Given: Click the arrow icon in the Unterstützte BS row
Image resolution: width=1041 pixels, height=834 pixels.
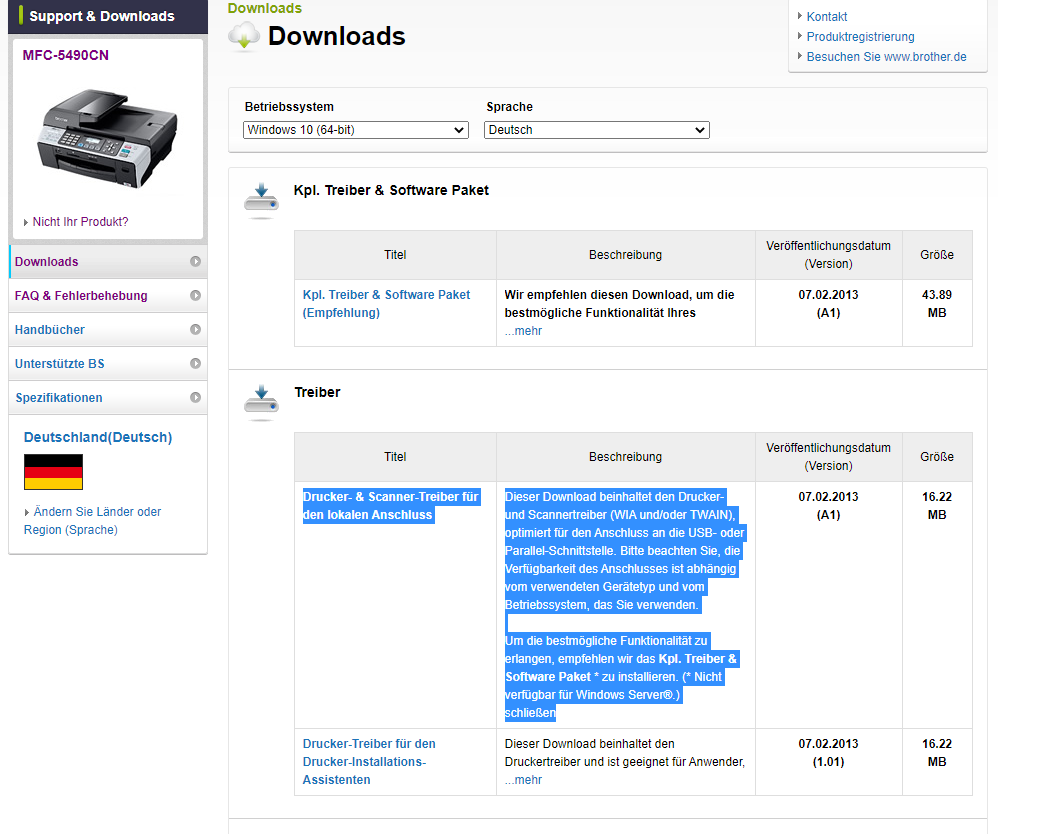Looking at the screenshot, I should point(195,363).
